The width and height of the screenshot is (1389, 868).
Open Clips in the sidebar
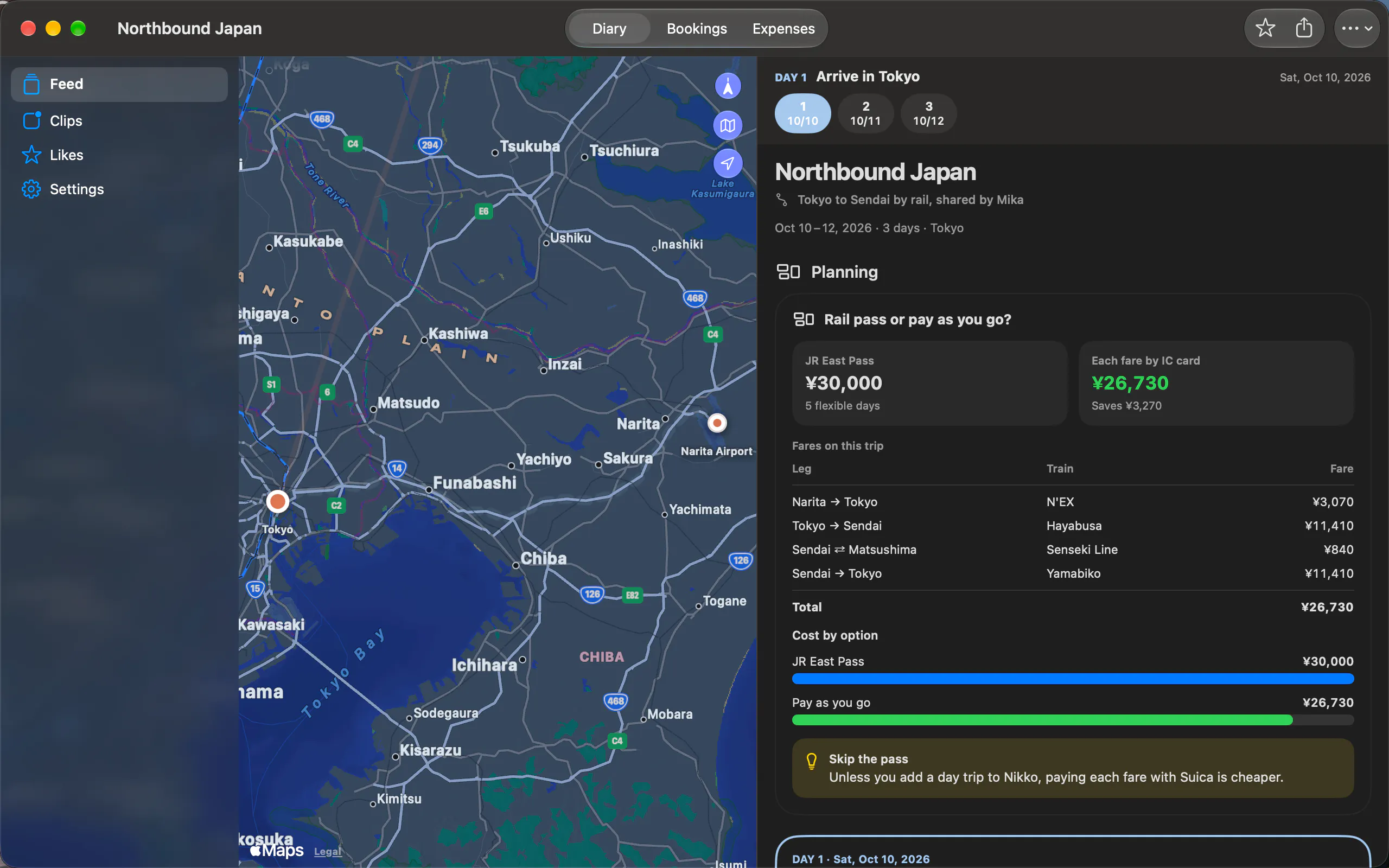pos(119,120)
